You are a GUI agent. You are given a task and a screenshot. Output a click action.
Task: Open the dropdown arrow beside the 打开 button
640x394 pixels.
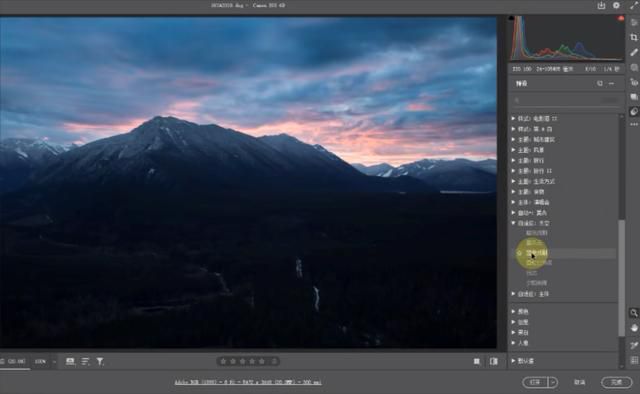553,382
